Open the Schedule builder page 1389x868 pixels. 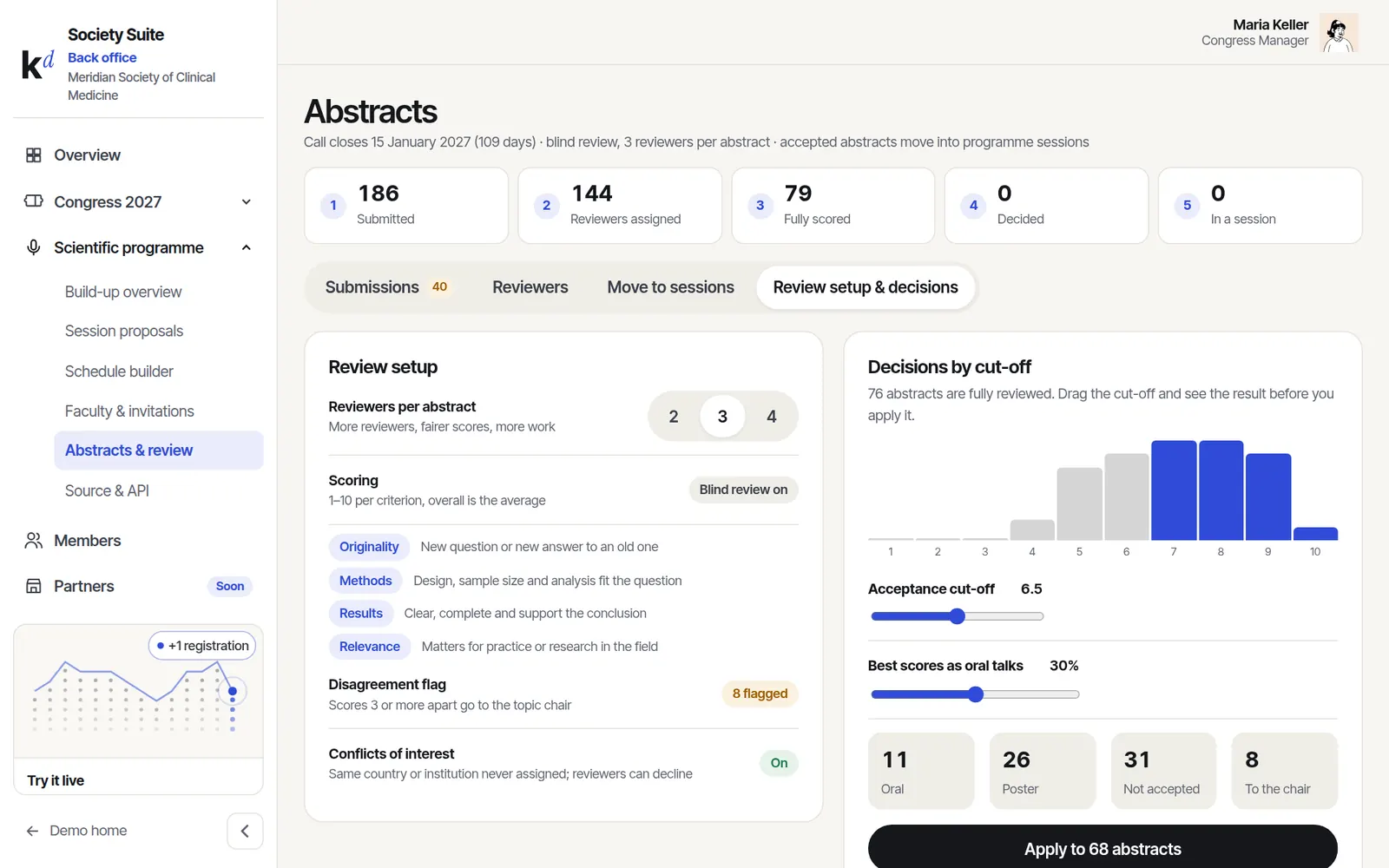click(159, 372)
